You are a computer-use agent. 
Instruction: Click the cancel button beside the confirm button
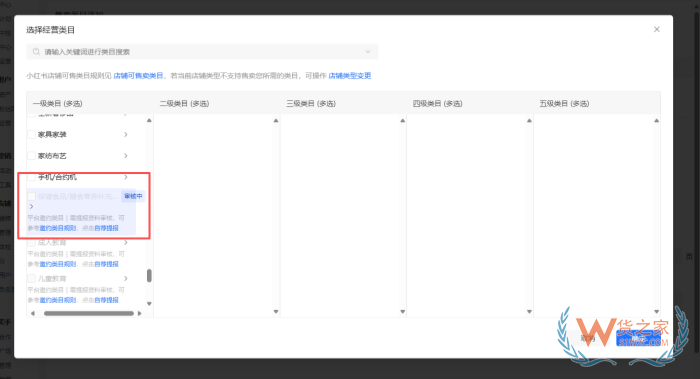pyautogui.click(x=588, y=338)
